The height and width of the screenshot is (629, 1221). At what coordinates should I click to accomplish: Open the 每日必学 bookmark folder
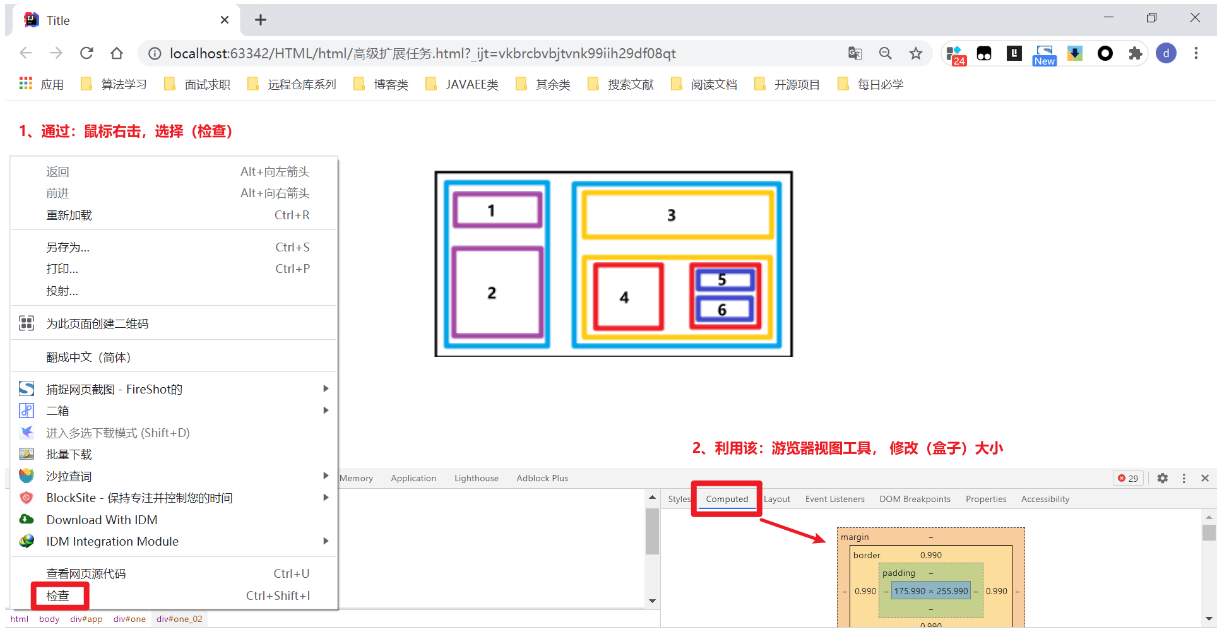870,84
